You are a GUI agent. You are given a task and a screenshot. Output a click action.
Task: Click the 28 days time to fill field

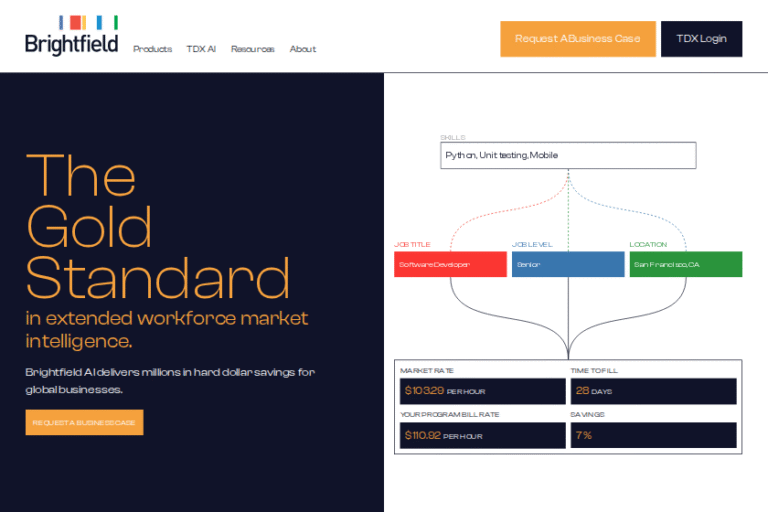click(x=653, y=391)
